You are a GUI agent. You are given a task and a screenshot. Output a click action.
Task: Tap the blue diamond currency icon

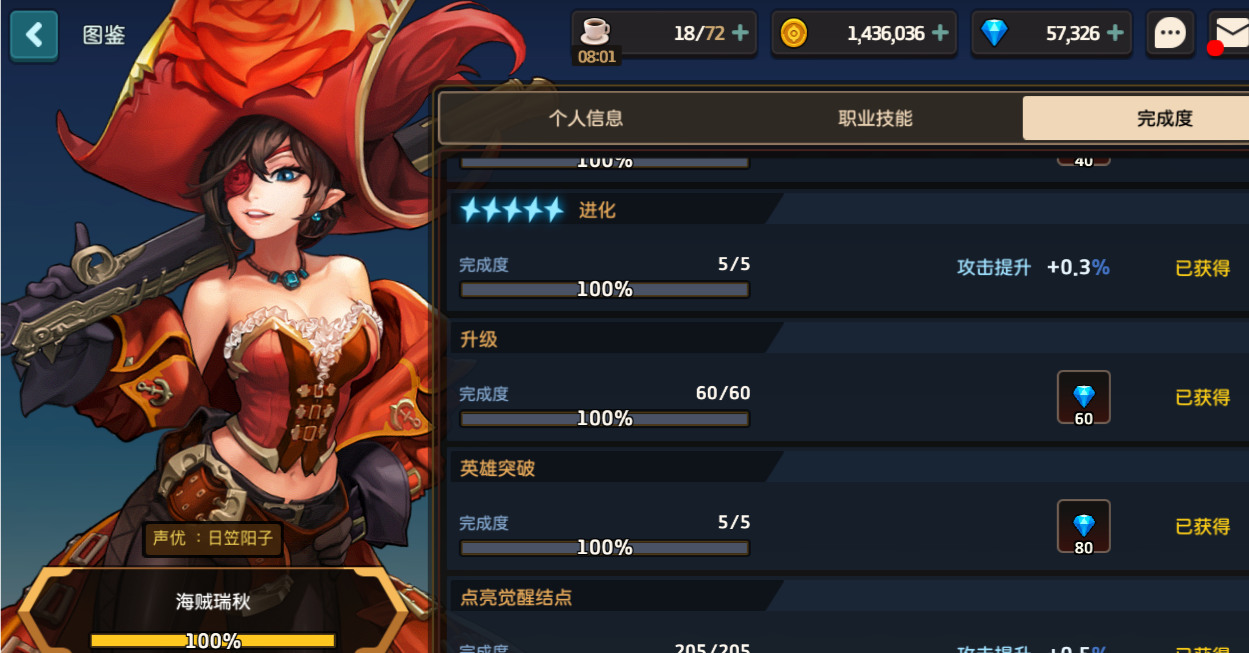point(994,33)
